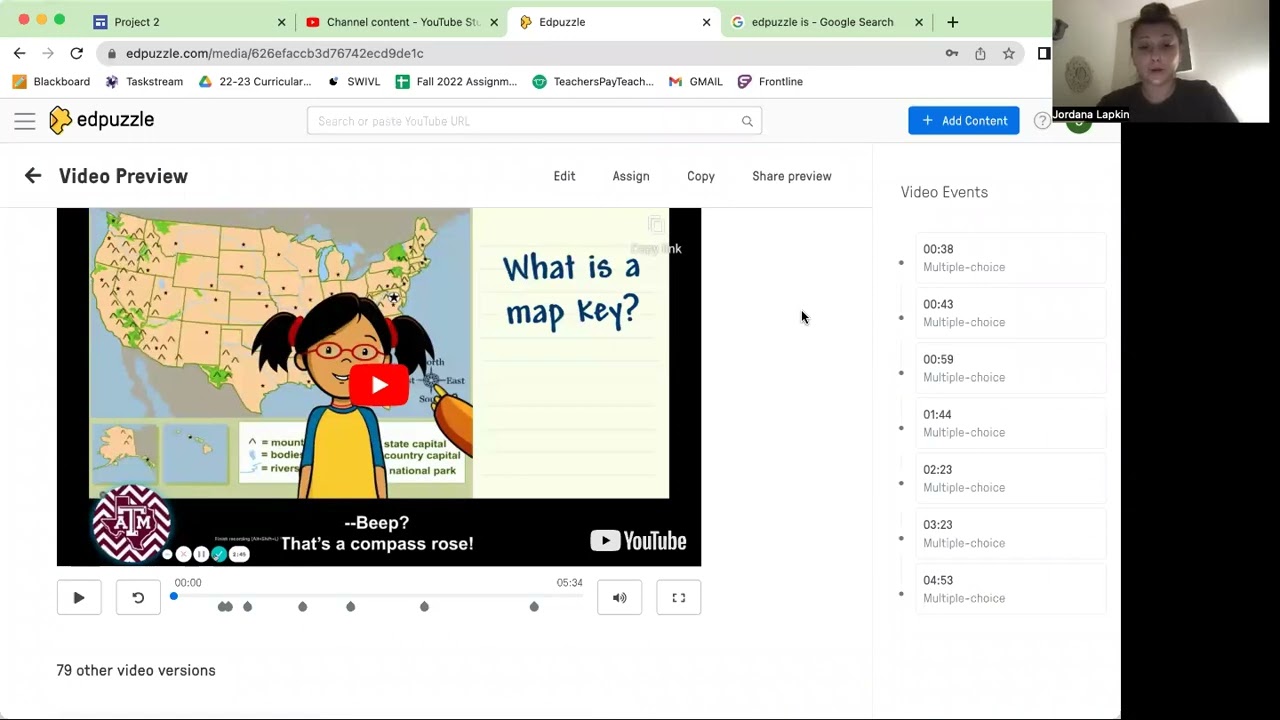Rewind the video with the replay button
The image size is (1280, 720).
(138, 598)
